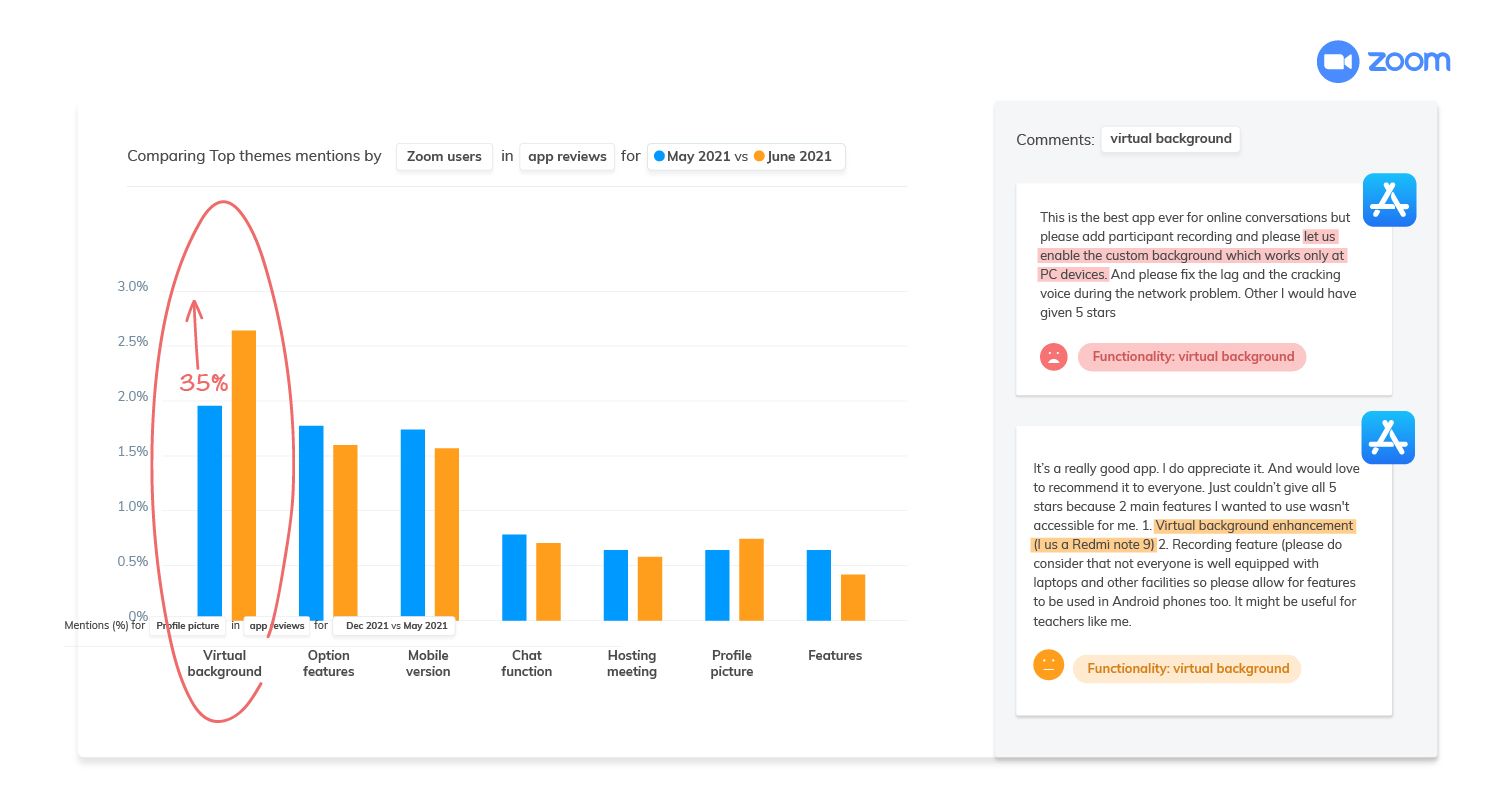Click the red sad face sentiment icon
This screenshot has width=1500, height=812.
click(x=1054, y=357)
